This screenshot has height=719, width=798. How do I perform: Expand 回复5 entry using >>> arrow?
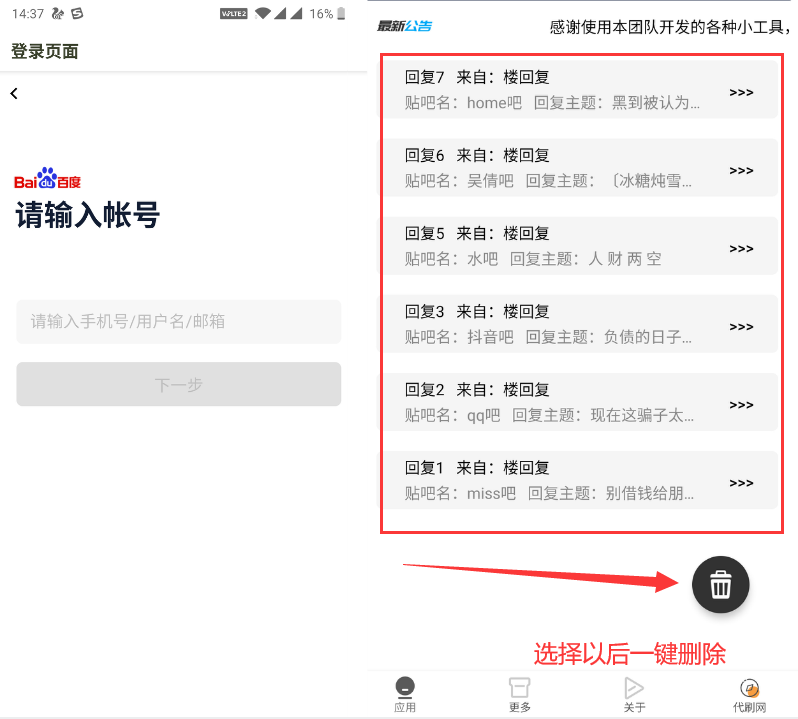click(741, 249)
